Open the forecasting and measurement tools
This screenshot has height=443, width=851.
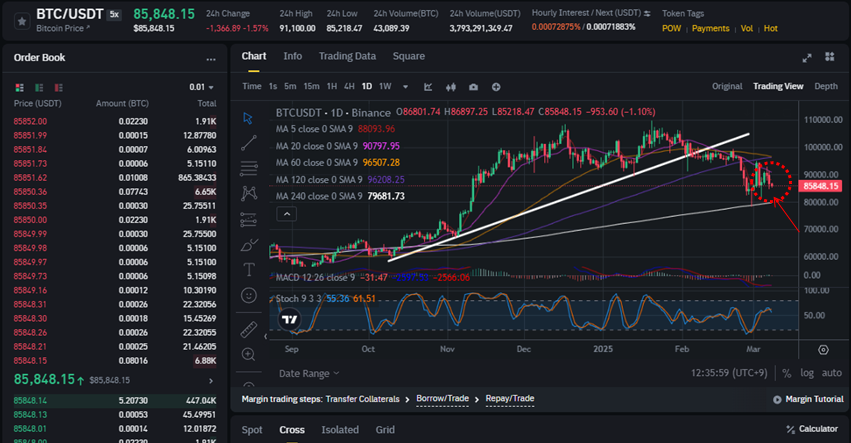pyautogui.click(x=249, y=219)
